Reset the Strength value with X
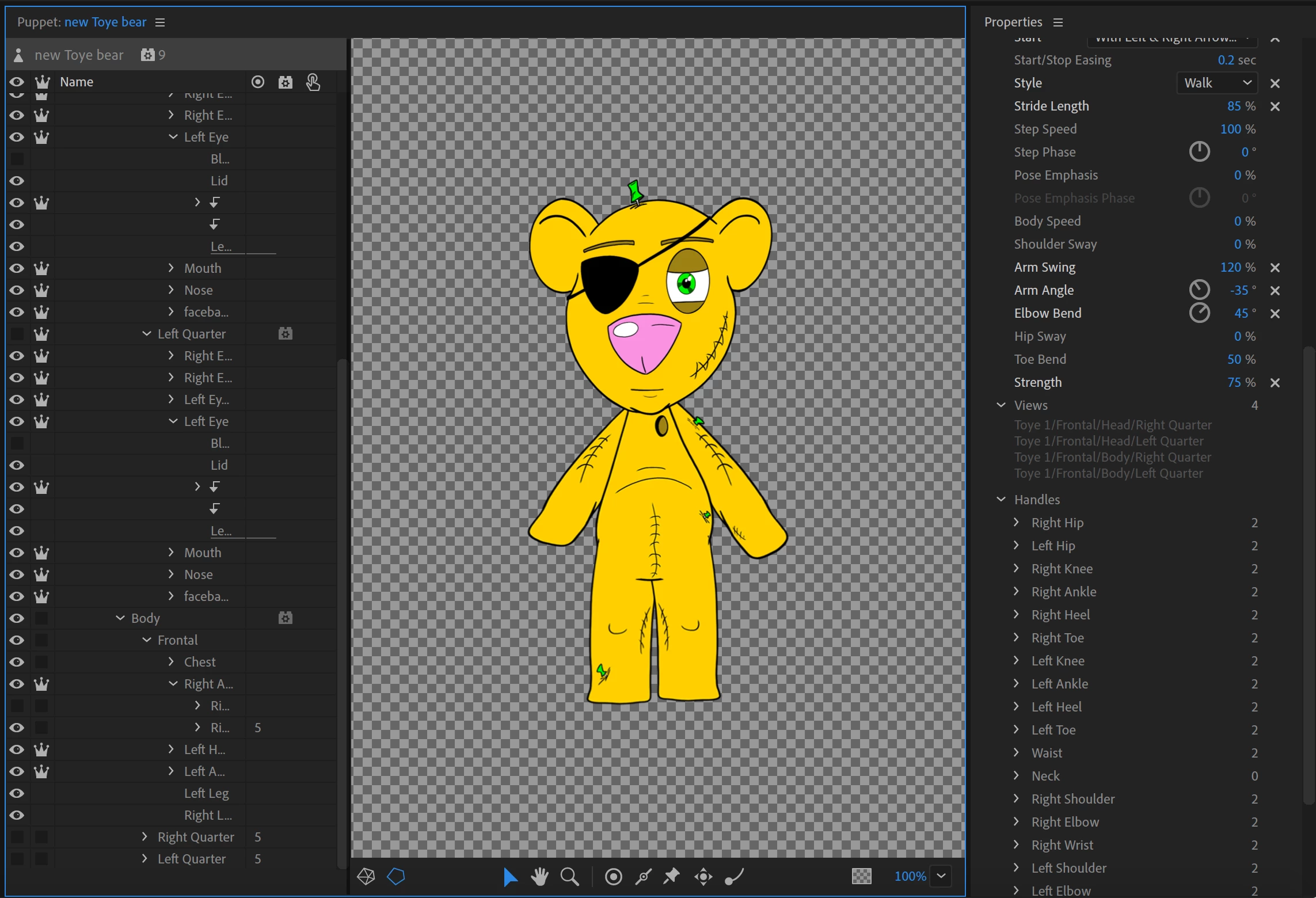1316x898 pixels. tap(1275, 383)
